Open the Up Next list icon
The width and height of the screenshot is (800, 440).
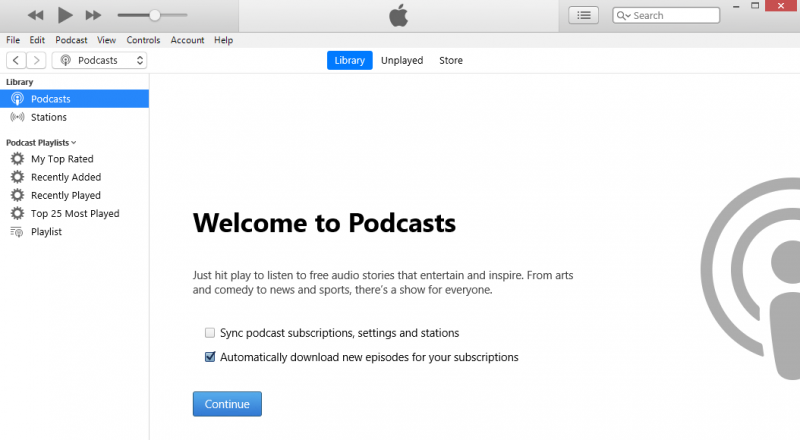coord(584,15)
